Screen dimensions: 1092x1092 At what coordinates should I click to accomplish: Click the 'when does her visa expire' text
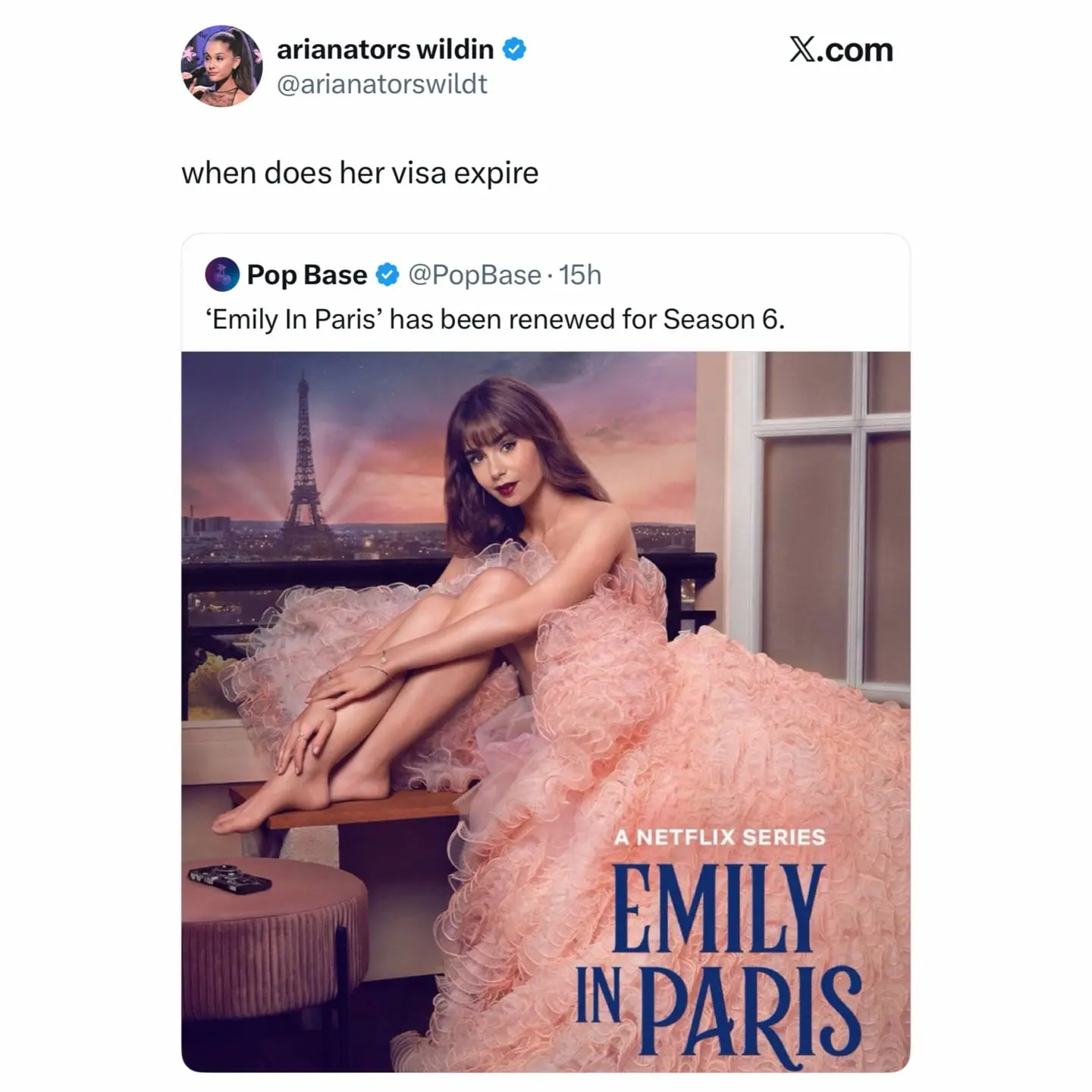tap(360, 173)
